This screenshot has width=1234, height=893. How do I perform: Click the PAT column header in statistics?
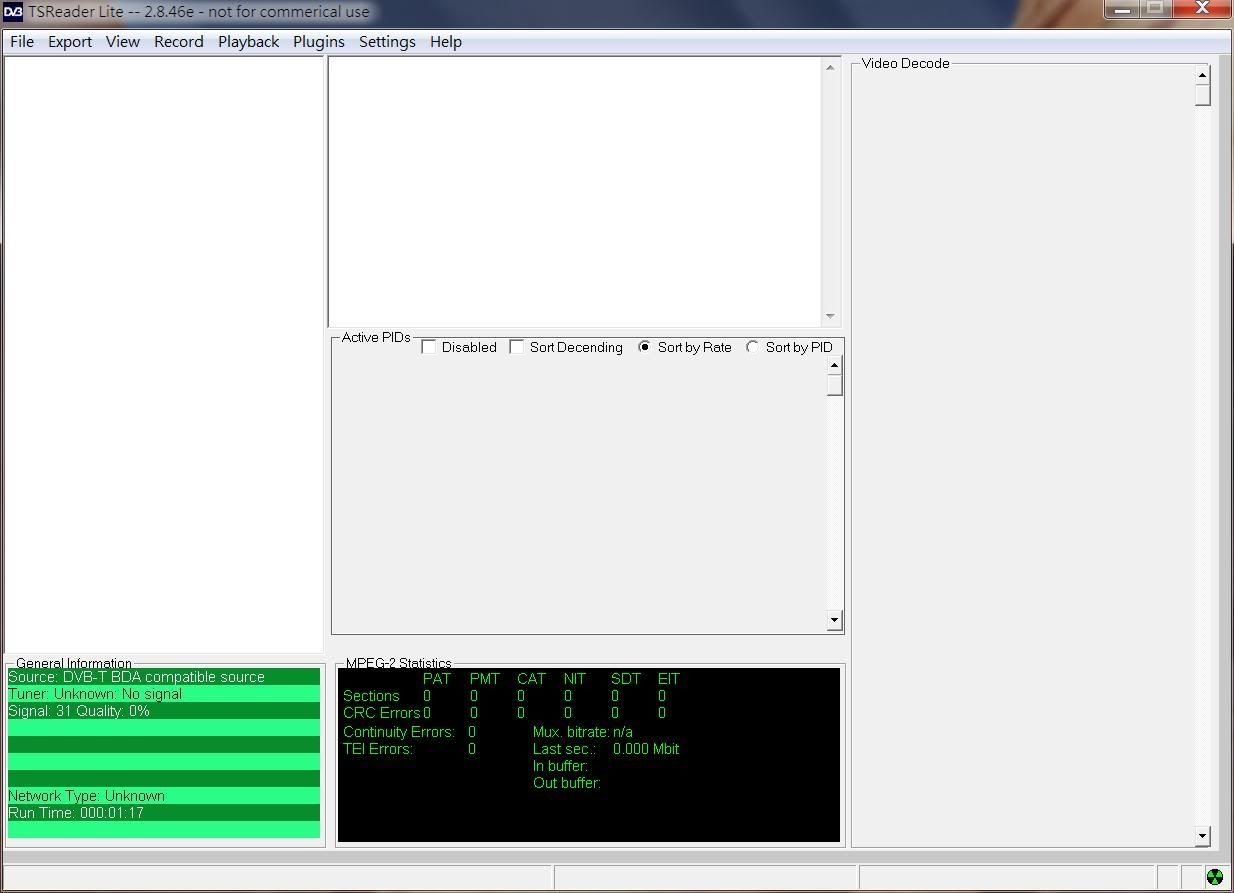tap(437, 679)
